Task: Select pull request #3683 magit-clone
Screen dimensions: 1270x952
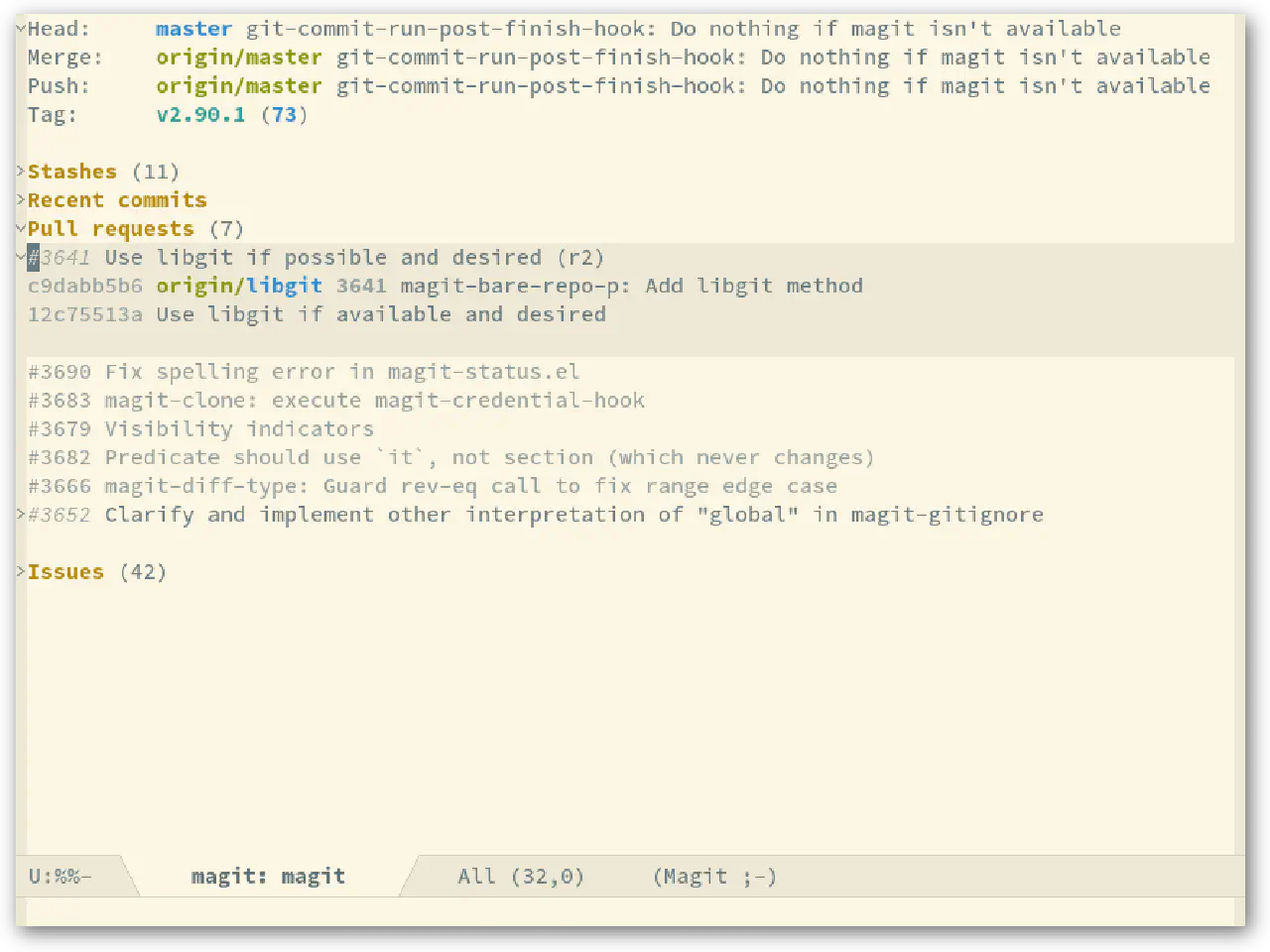Action: (x=335, y=401)
